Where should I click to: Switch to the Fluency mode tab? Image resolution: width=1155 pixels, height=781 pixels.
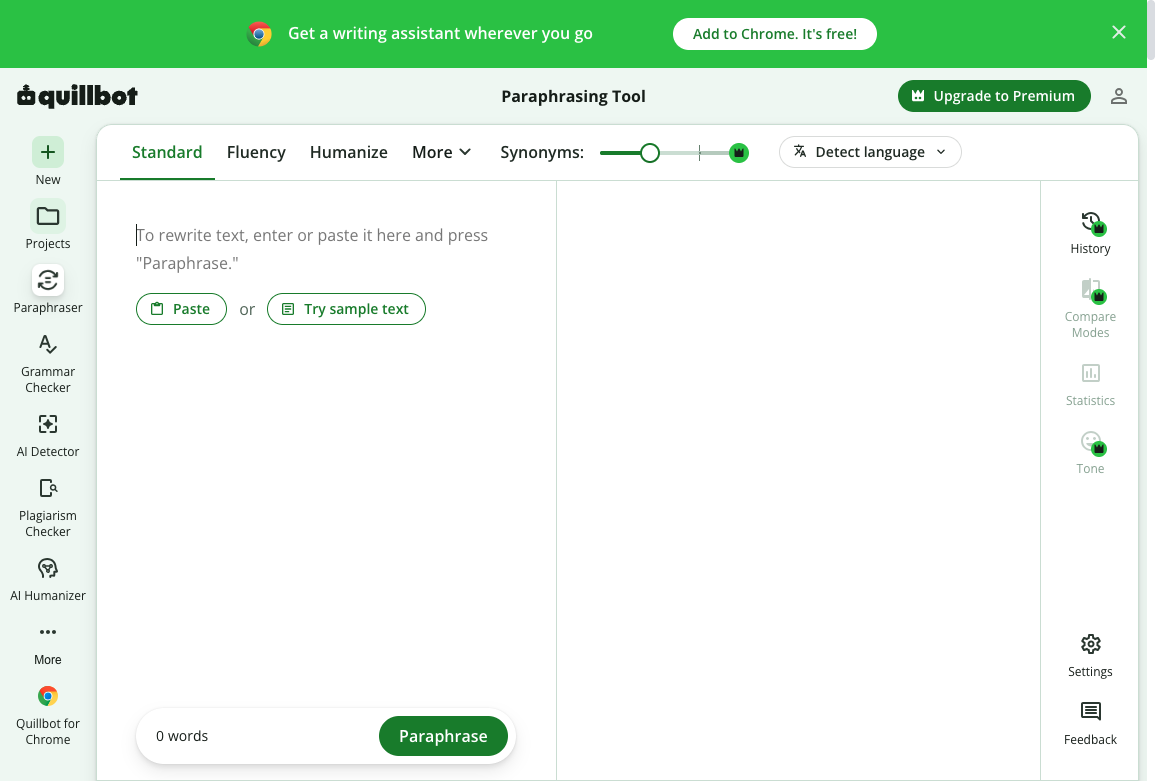[x=256, y=153]
